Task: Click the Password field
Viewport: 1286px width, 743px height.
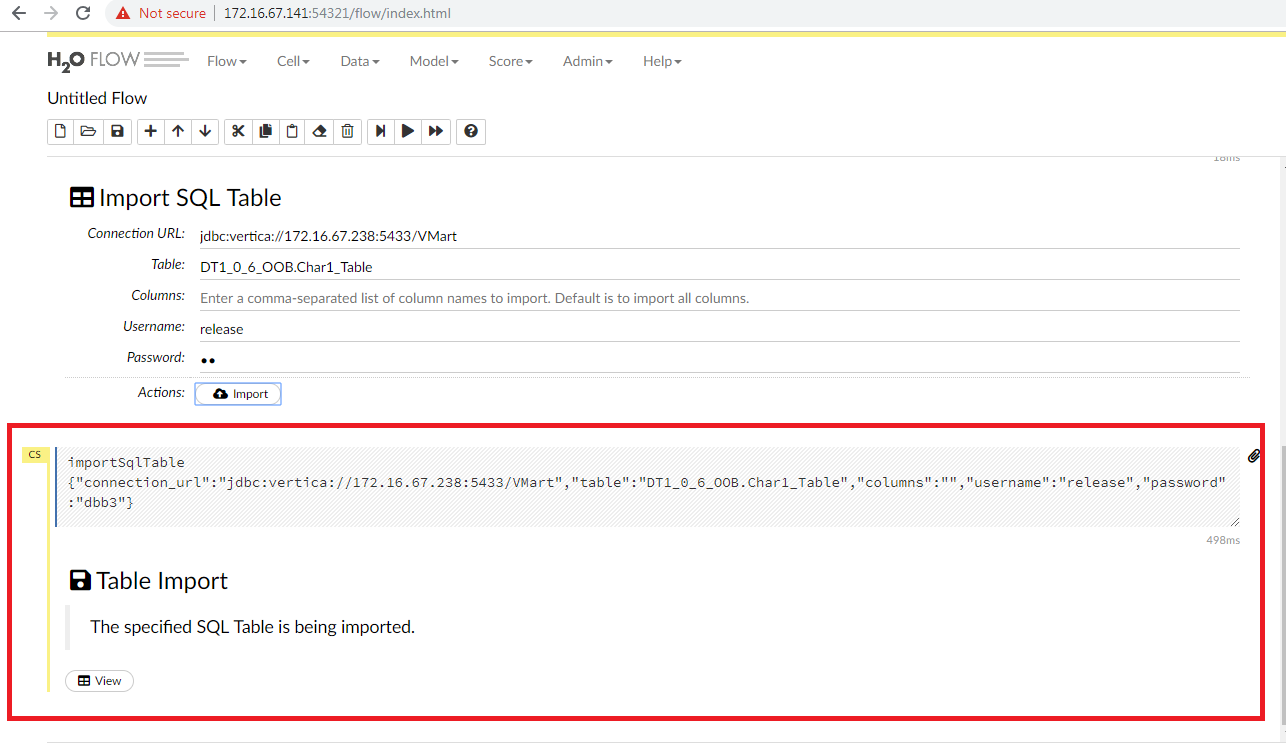Action: [719, 359]
